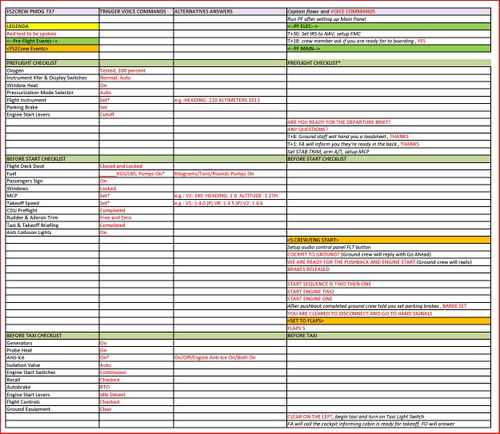Select "Run PF after setting up Main Panel"
This screenshot has width=500, height=434.
point(388,19)
